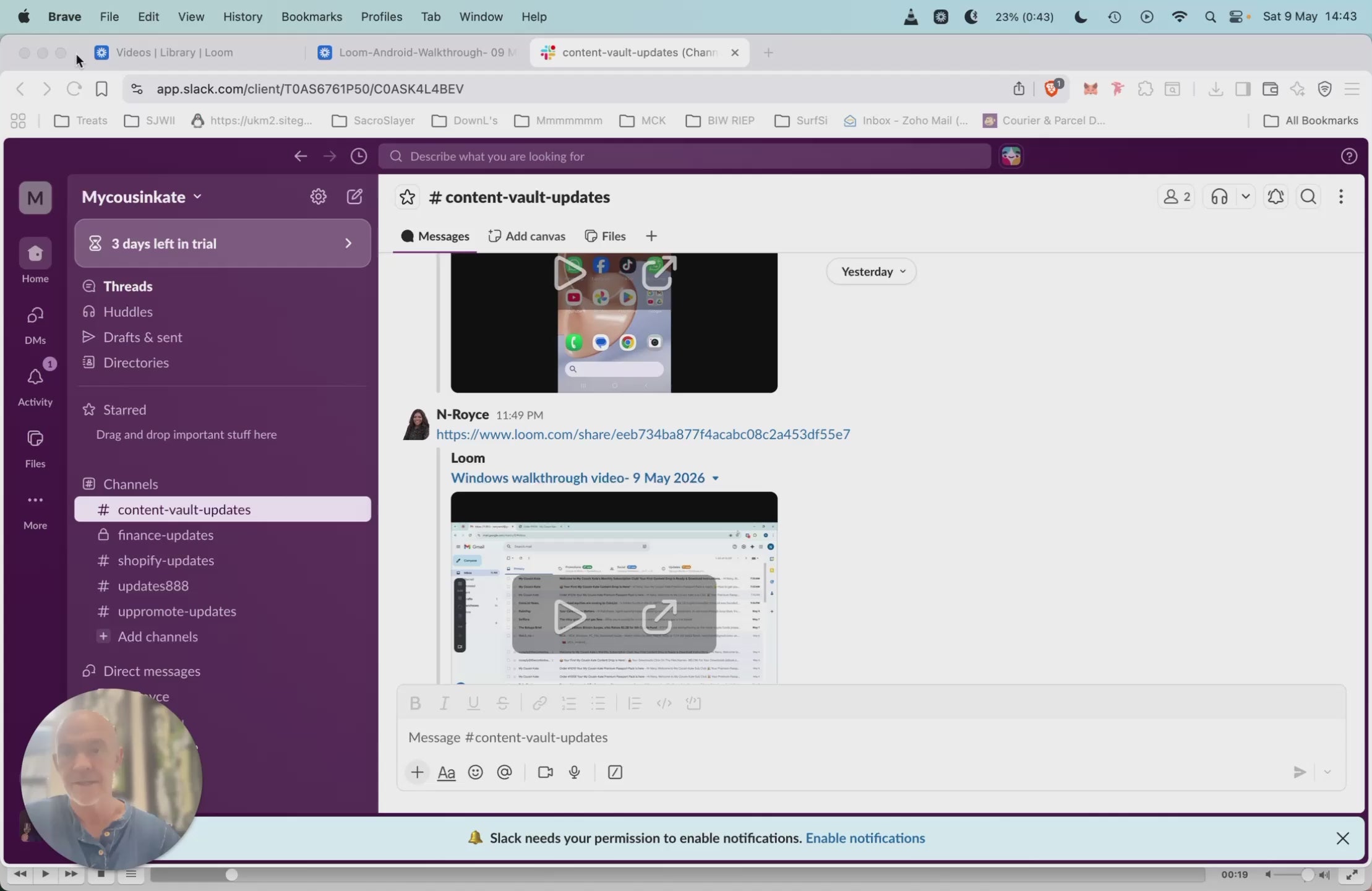View channel members count
The image size is (1372, 891).
pyautogui.click(x=1176, y=197)
